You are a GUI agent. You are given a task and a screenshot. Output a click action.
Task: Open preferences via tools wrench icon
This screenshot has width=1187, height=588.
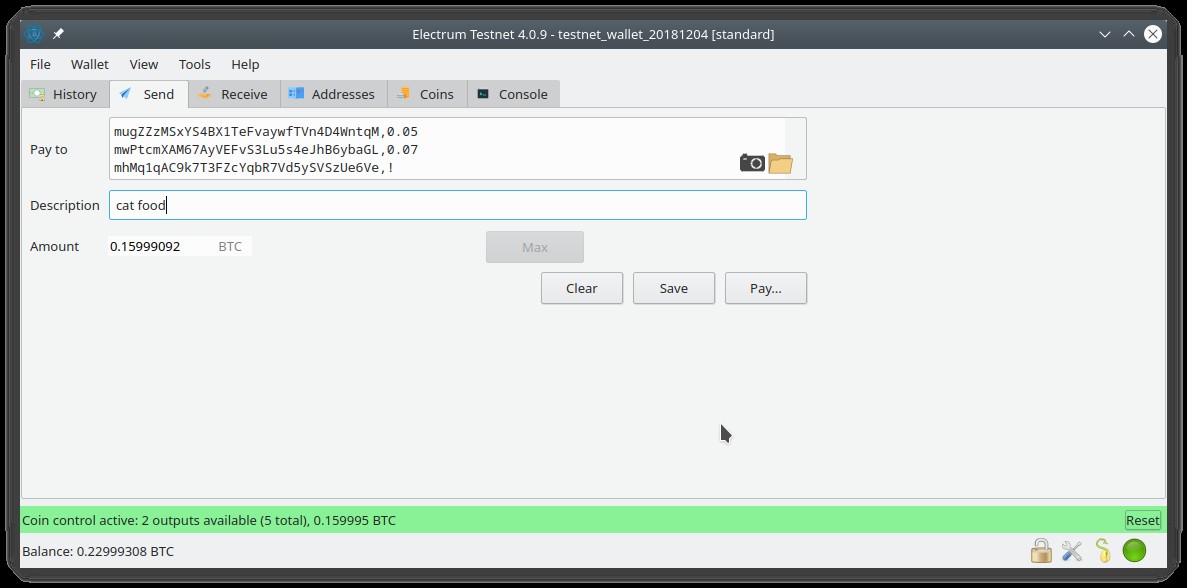(x=1072, y=550)
